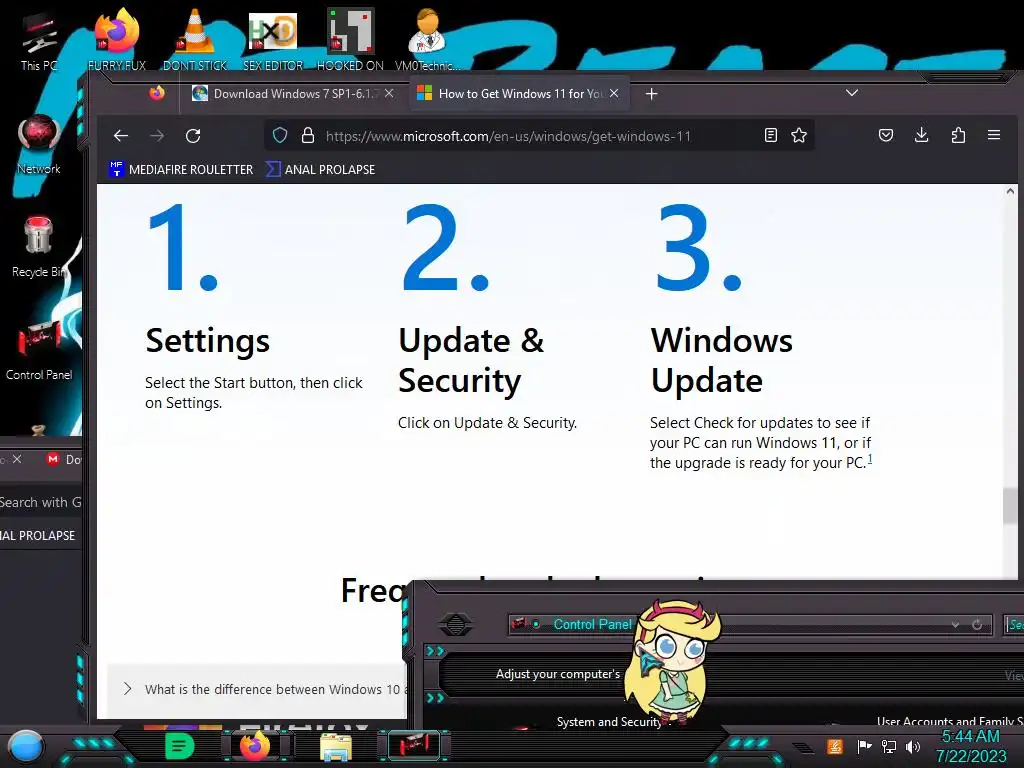The width and height of the screenshot is (1024, 768).
Task: Switch to Firefox in the taskbar
Action: tap(255, 746)
